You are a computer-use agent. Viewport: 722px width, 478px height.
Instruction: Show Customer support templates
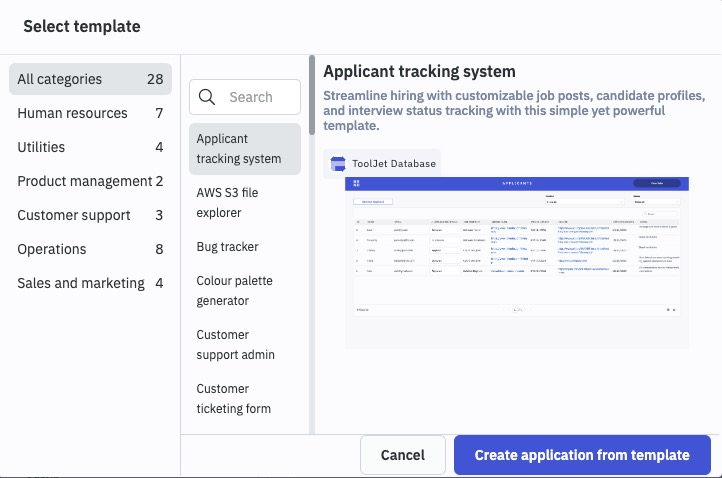coord(90,215)
